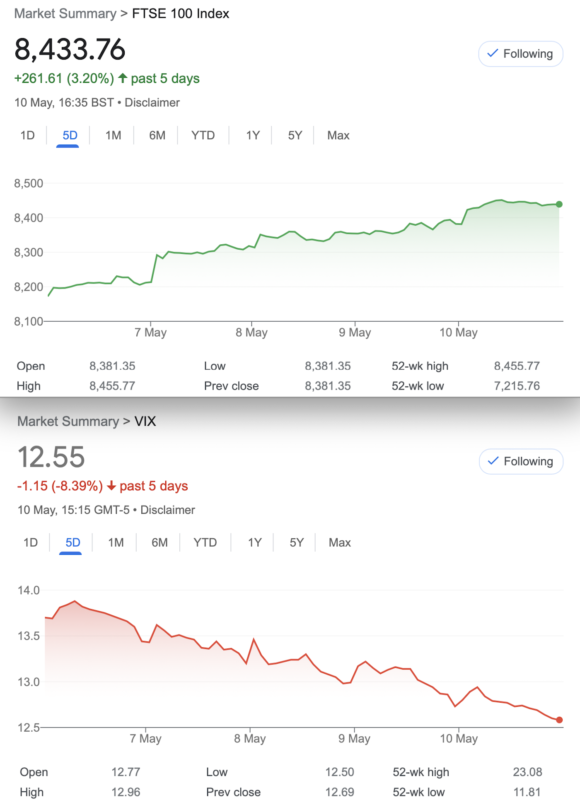Image resolution: width=580 pixels, height=800 pixels.
Task: Select 6M tab on VIX chart
Action: [160, 542]
